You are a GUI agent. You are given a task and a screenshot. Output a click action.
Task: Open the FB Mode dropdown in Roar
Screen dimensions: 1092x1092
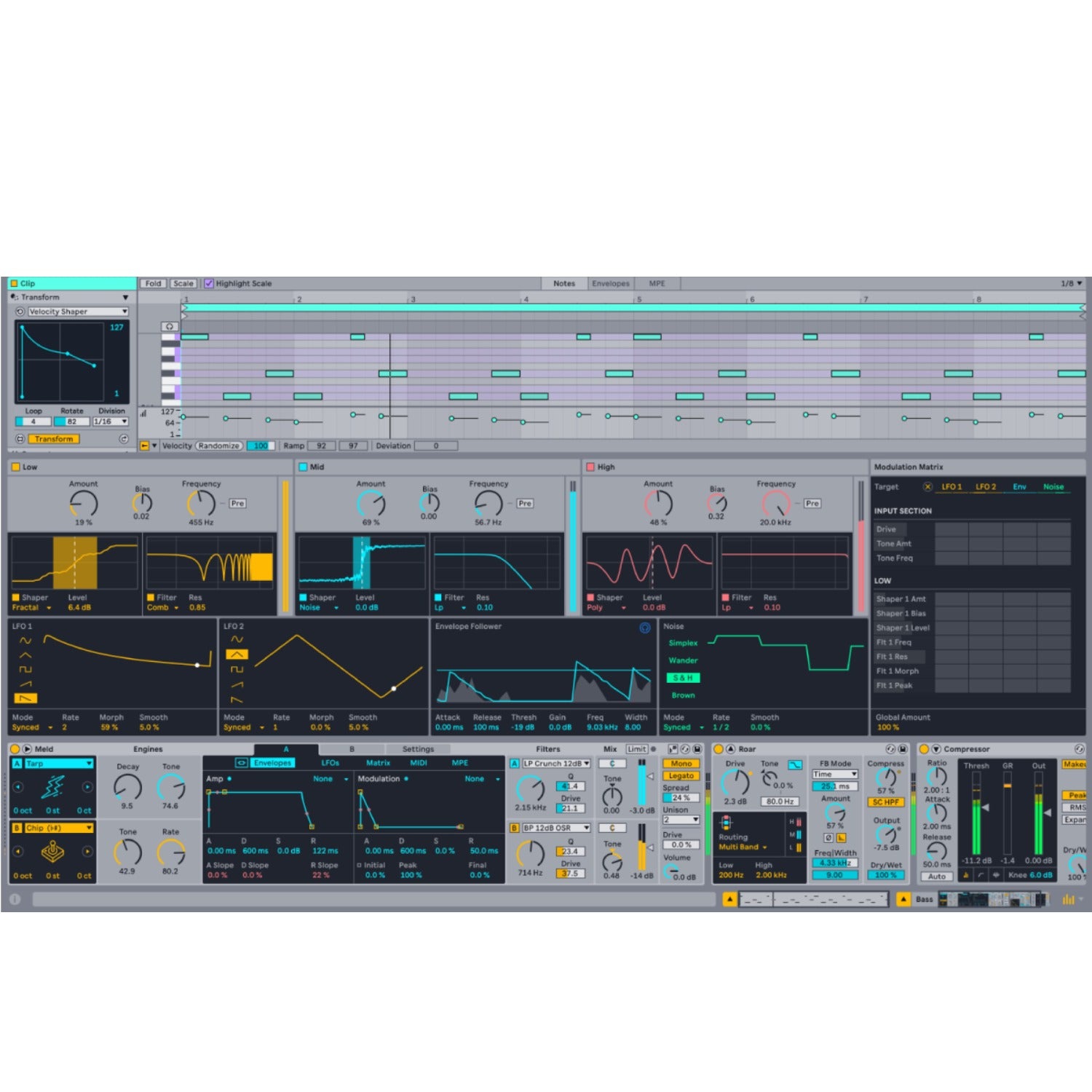pyautogui.click(x=834, y=775)
